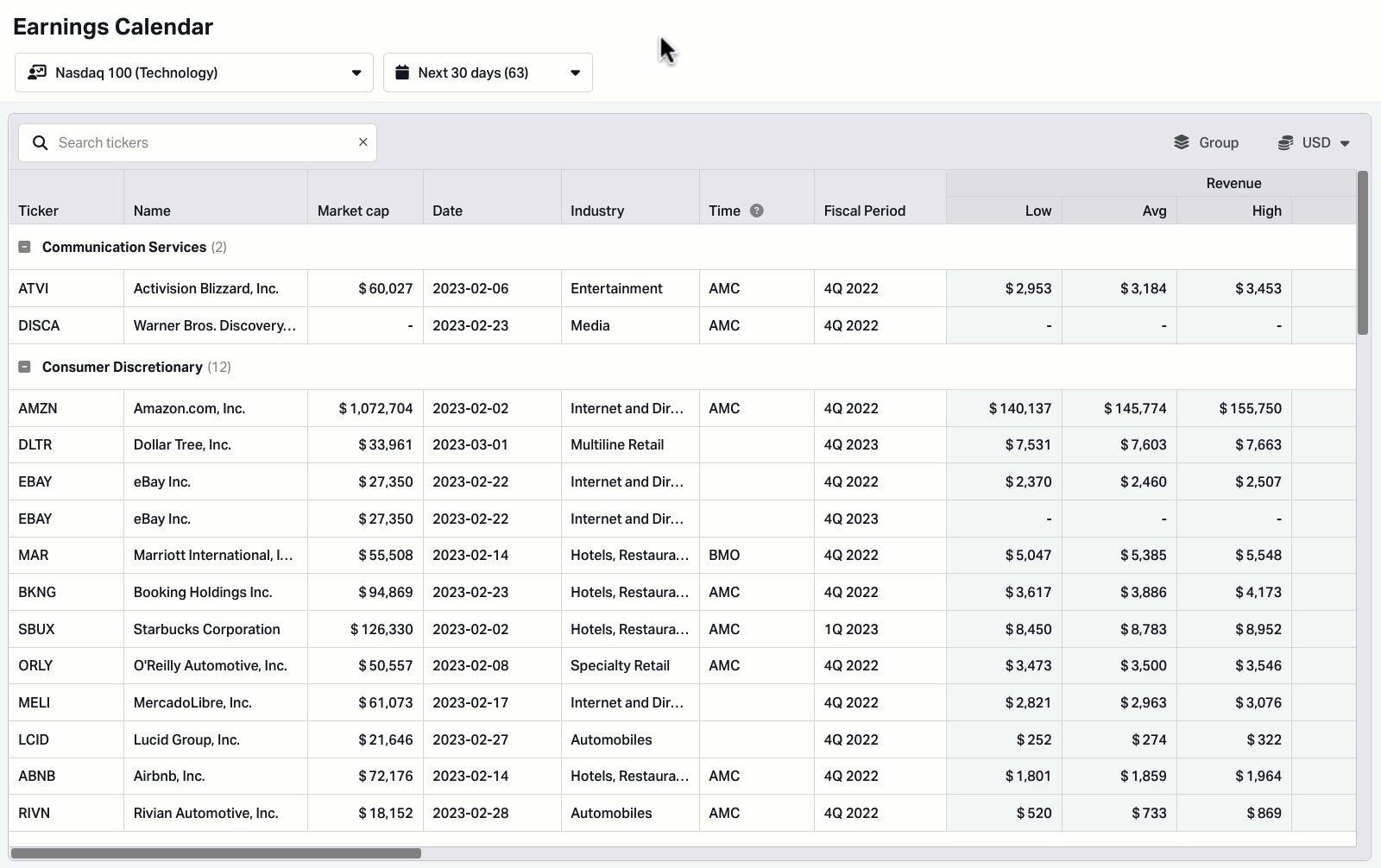Click the Warner Bros. Discovery name cell

pyautogui.click(x=215, y=325)
